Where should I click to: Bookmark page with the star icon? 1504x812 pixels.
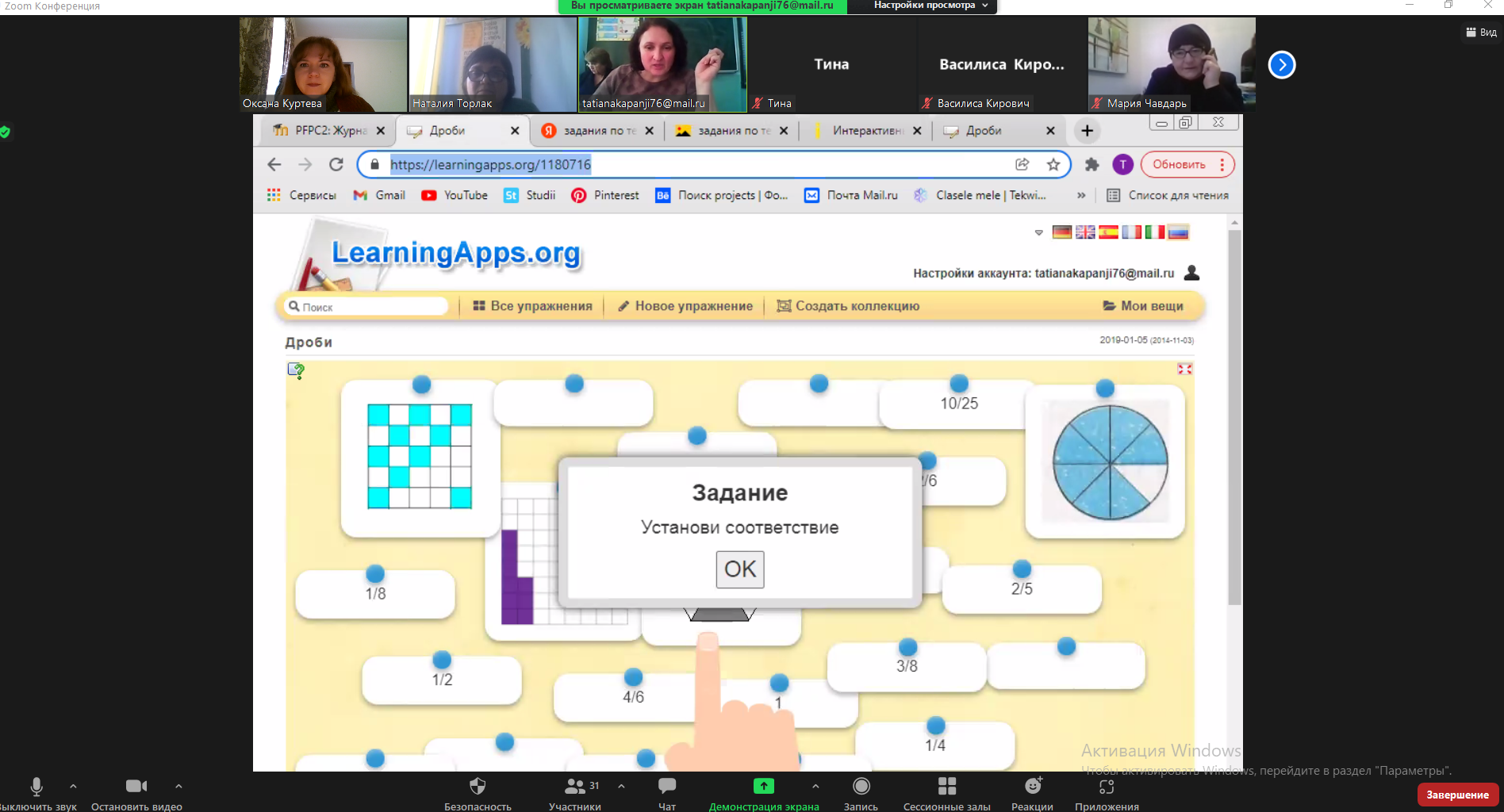(x=1053, y=165)
